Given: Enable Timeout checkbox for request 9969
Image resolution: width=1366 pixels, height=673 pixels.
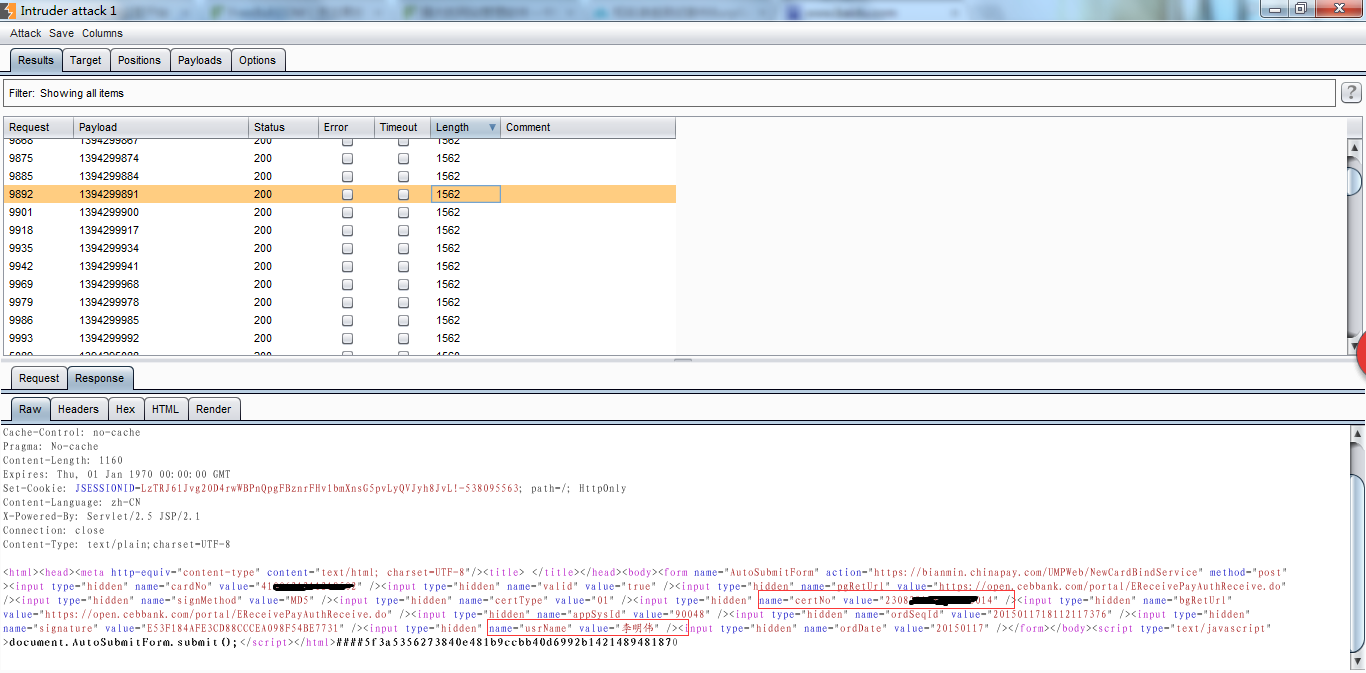Looking at the screenshot, I should click(x=403, y=284).
